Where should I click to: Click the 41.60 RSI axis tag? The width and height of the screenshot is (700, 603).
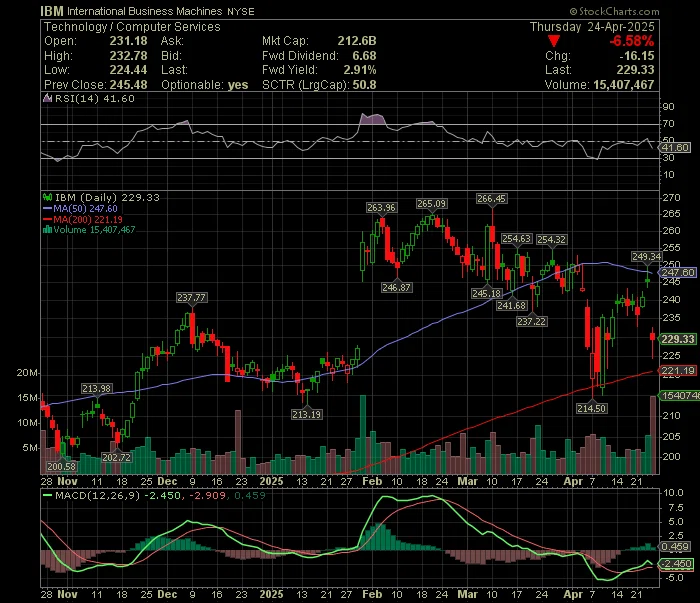click(x=675, y=148)
